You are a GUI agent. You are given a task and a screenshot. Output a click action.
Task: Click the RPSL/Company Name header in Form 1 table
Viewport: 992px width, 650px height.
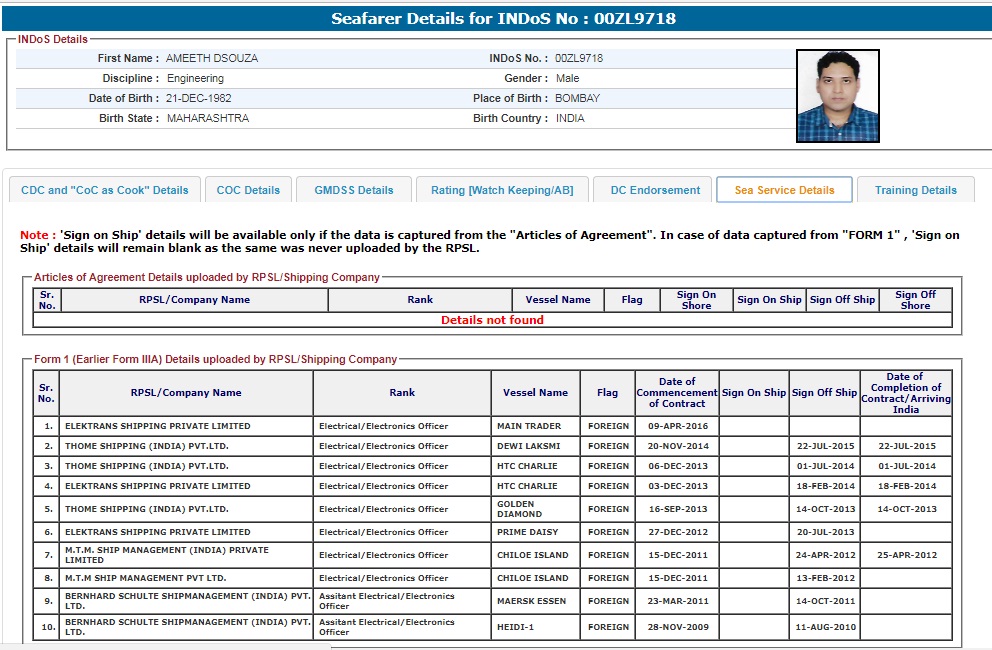[186, 393]
